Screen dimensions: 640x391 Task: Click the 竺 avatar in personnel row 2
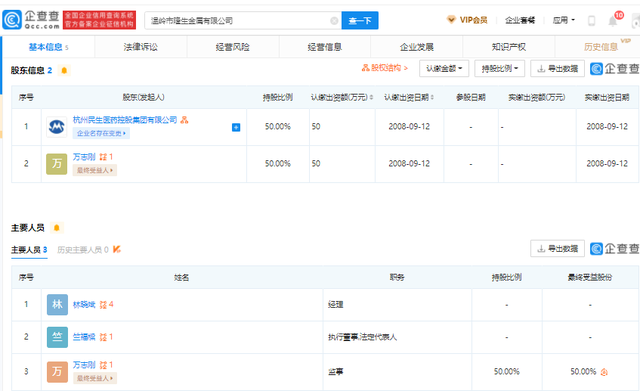coord(57,337)
